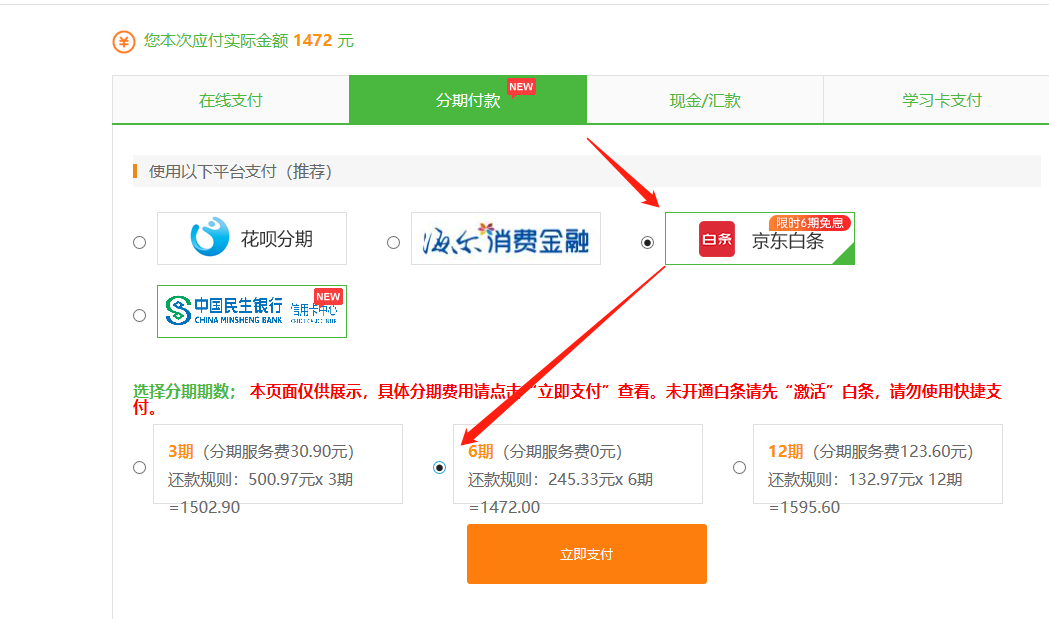The height and width of the screenshot is (619, 1049).
Task: Switch to the 学习卡支付 tab
Action: click(941, 100)
